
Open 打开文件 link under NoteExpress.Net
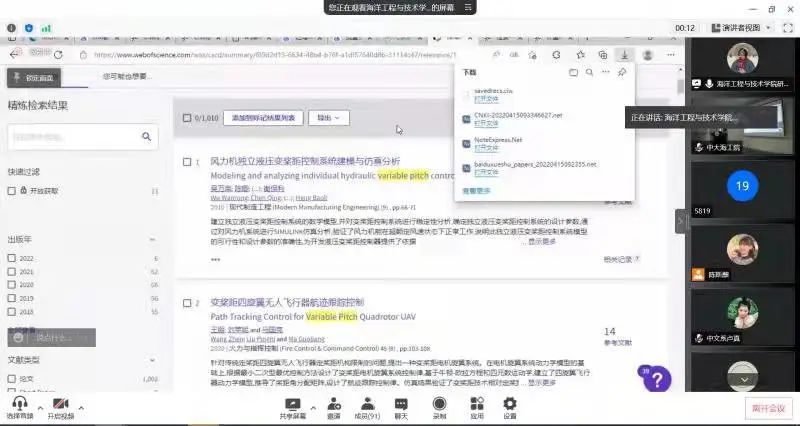click(486, 148)
